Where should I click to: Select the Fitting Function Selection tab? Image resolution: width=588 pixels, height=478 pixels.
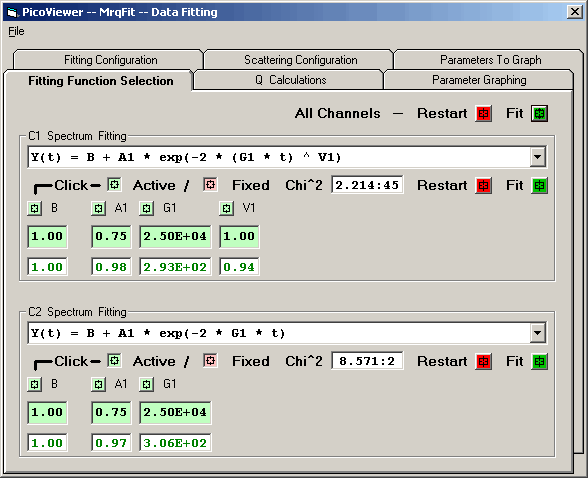click(x=99, y=81)
